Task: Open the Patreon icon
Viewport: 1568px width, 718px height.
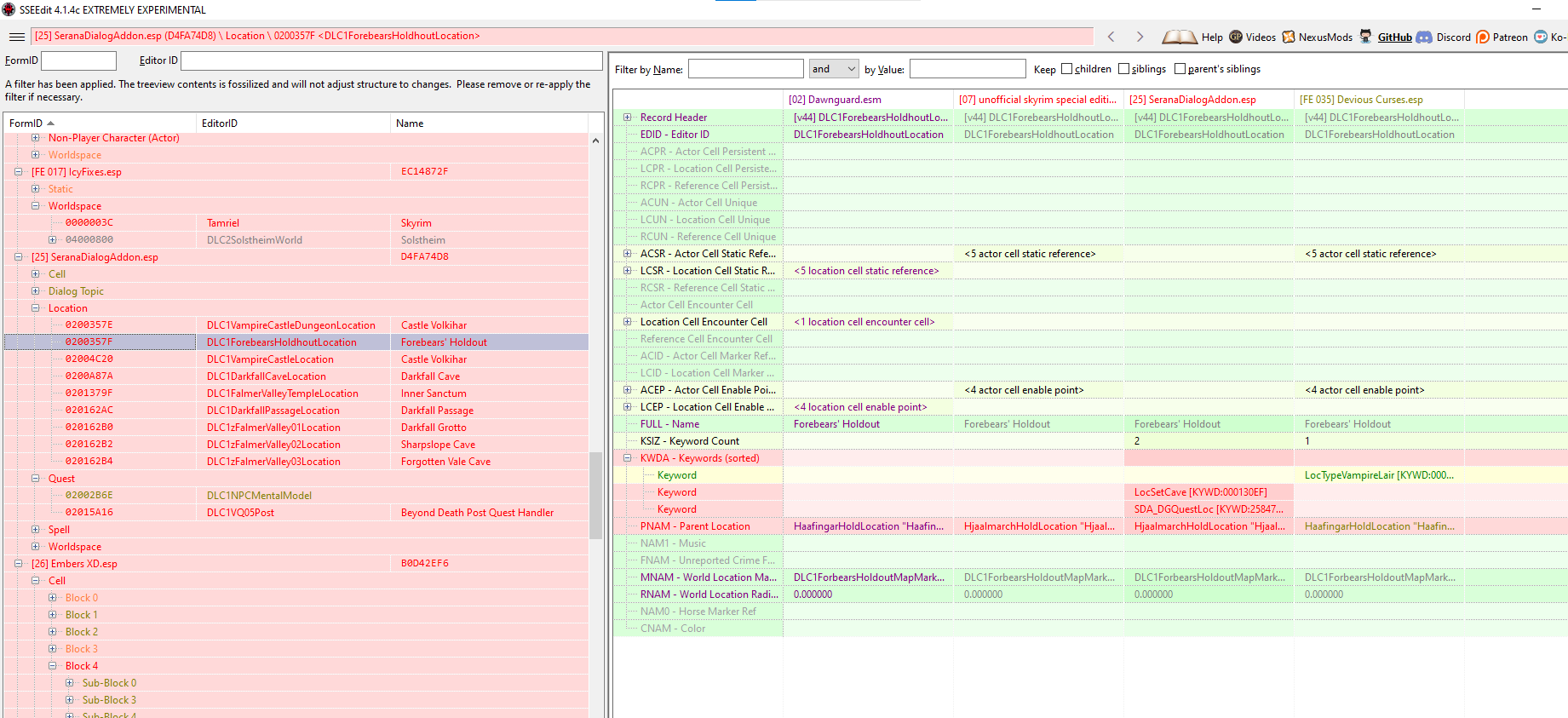Action: (1483, 37)
